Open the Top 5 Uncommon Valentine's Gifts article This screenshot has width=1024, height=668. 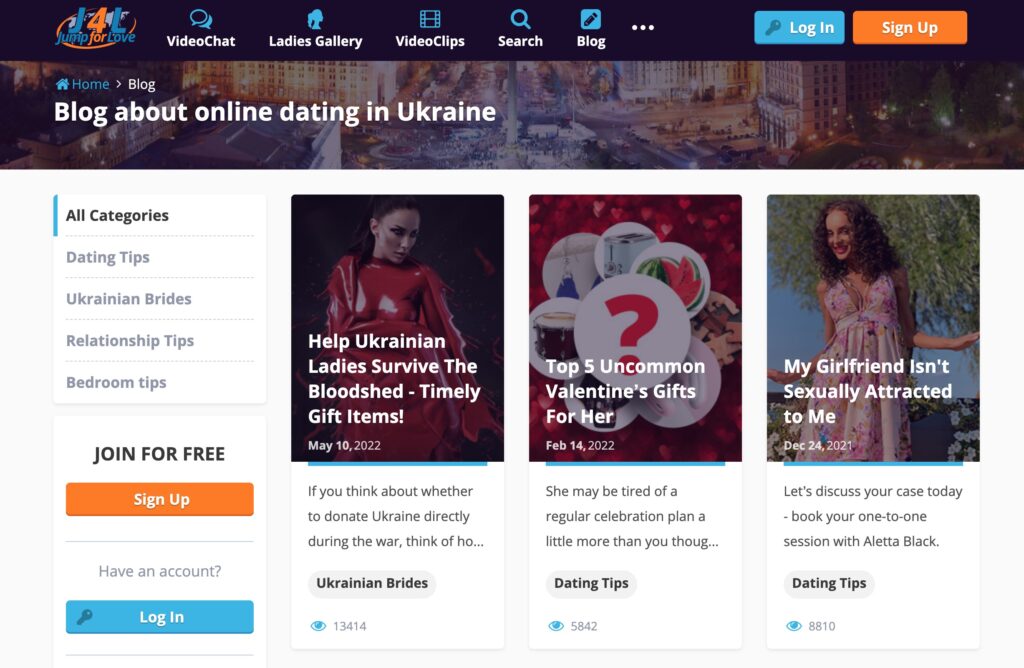tap(635, 328)
